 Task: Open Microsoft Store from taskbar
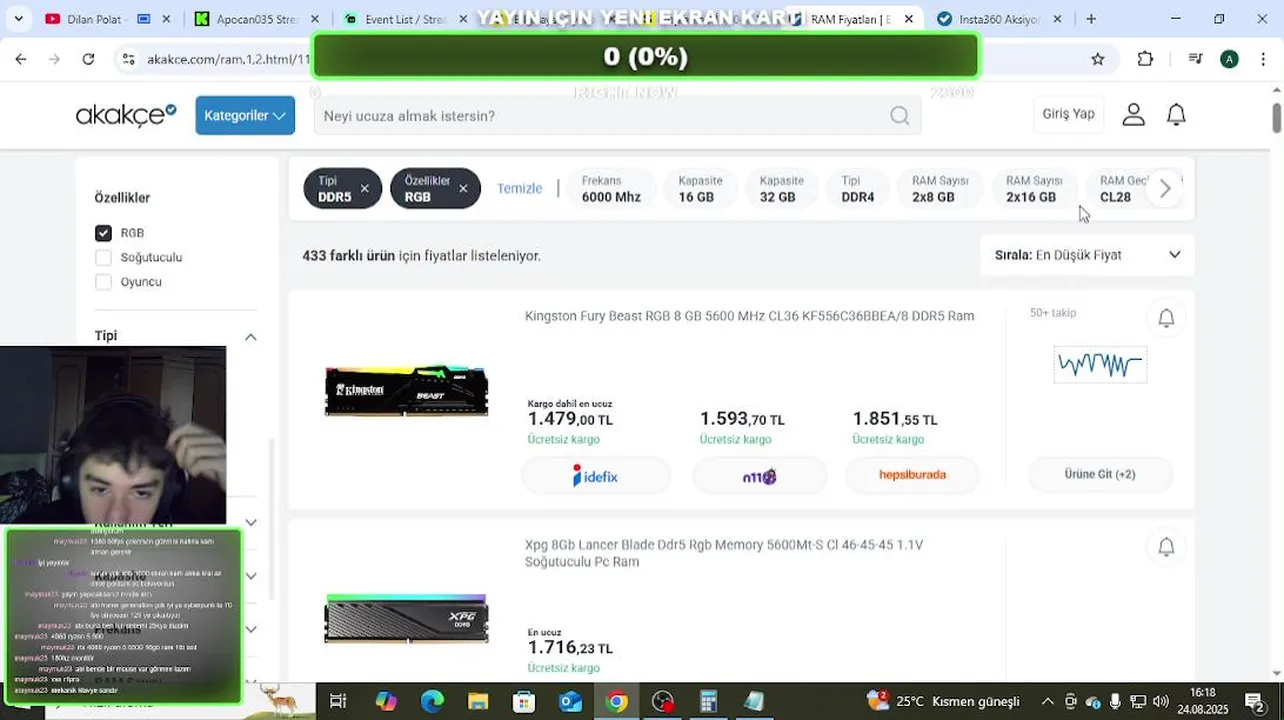coord(524,701)
